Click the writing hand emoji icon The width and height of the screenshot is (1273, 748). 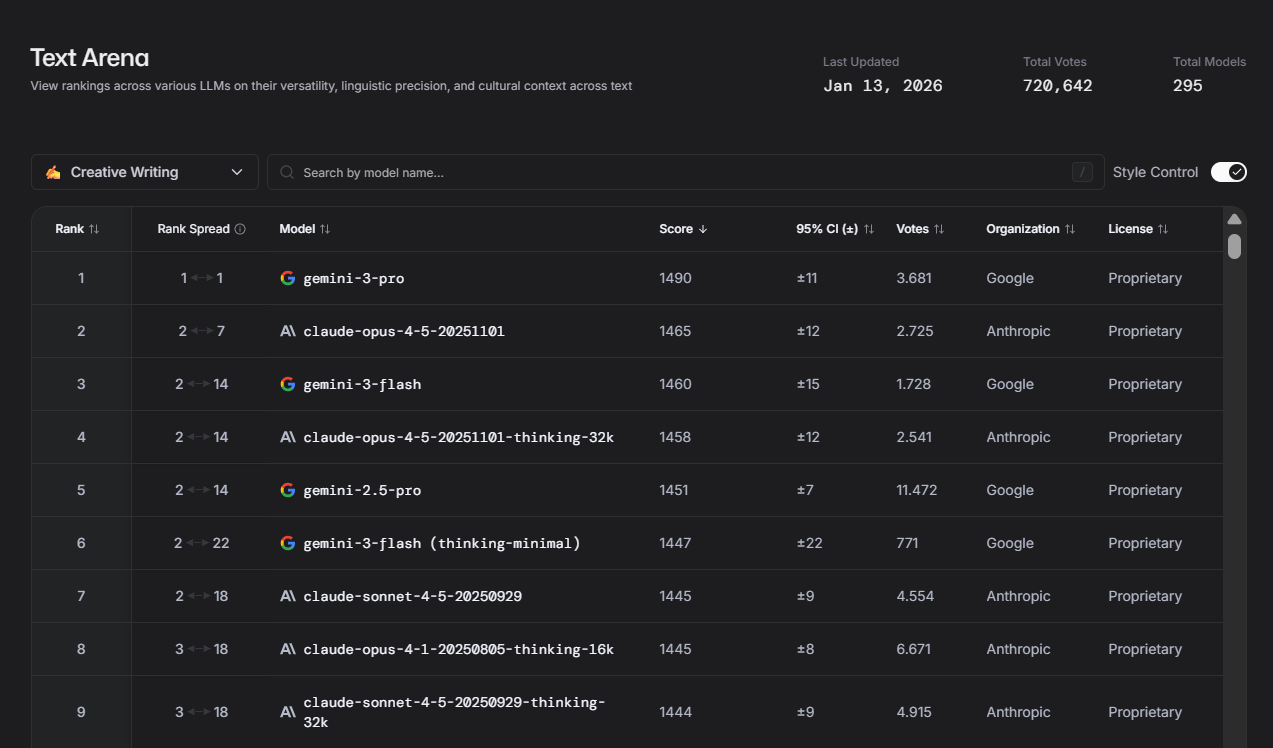click(x=53, y=172)
